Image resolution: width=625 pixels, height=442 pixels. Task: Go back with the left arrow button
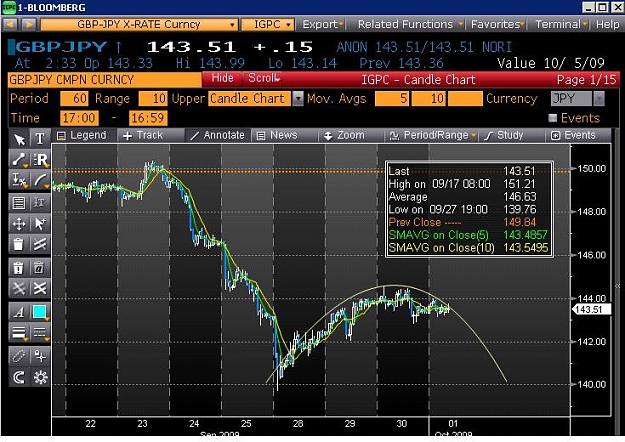pos(10,24)
